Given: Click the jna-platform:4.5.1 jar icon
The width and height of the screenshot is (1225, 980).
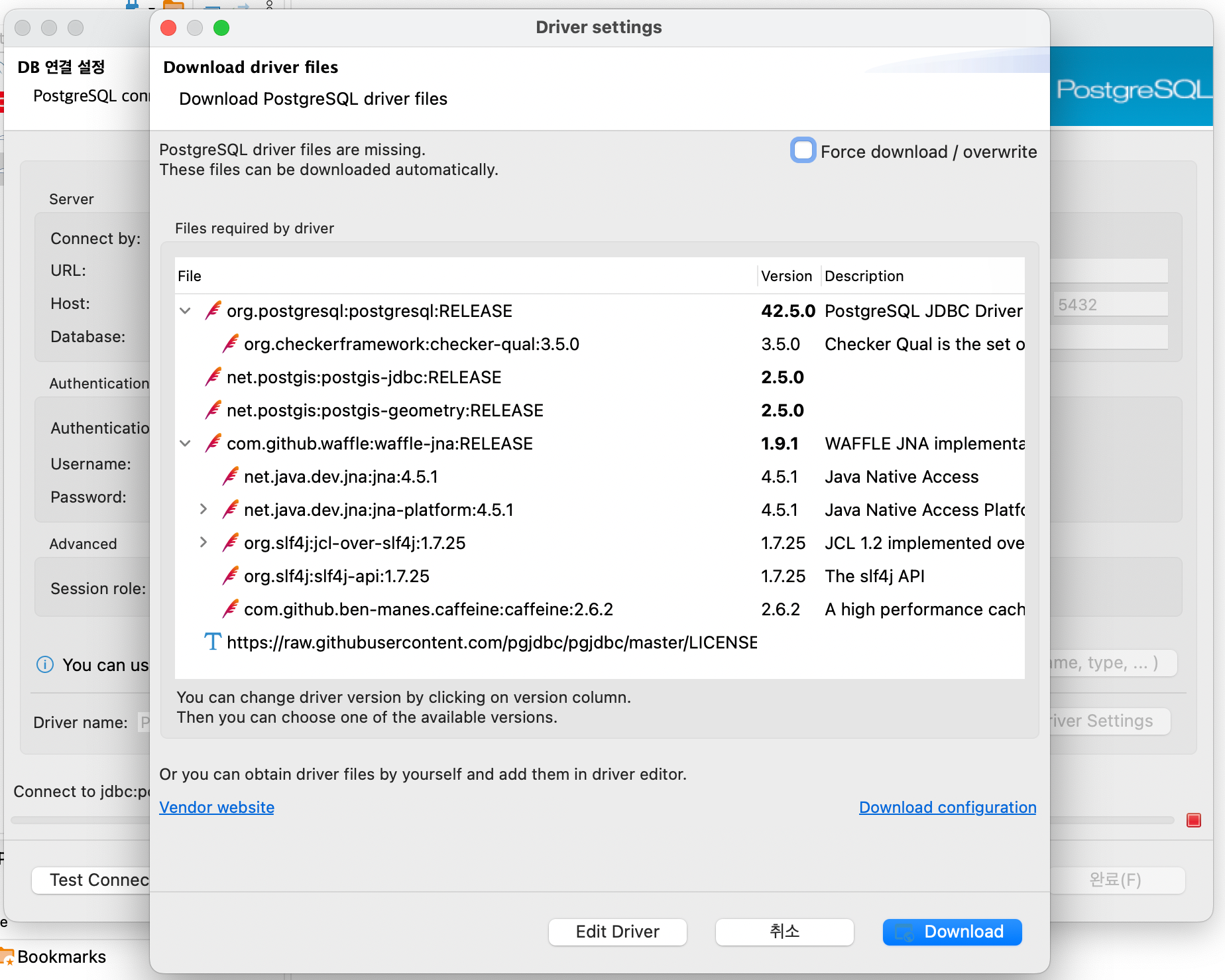Looking at the screenshot, I should 230,509.
